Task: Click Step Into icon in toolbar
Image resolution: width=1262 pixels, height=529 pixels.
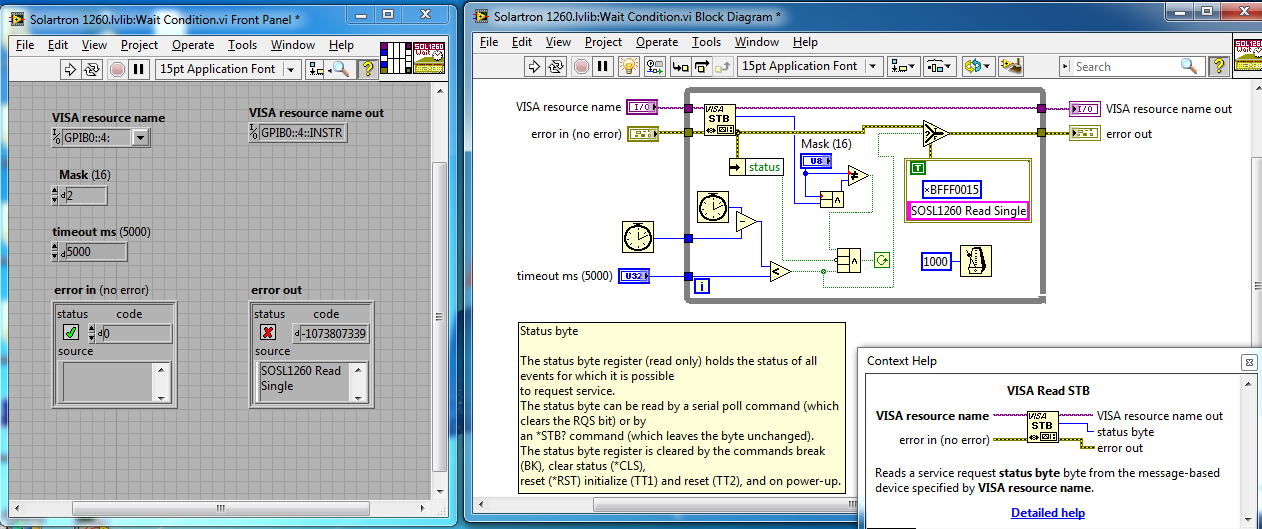Action: coord(681,66)
